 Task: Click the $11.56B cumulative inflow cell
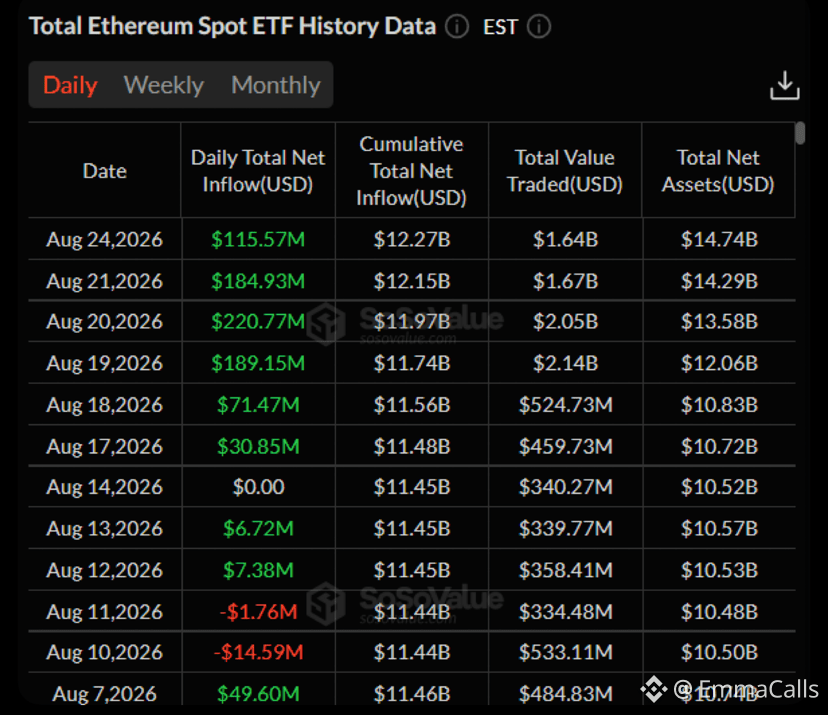click(412, 404)
